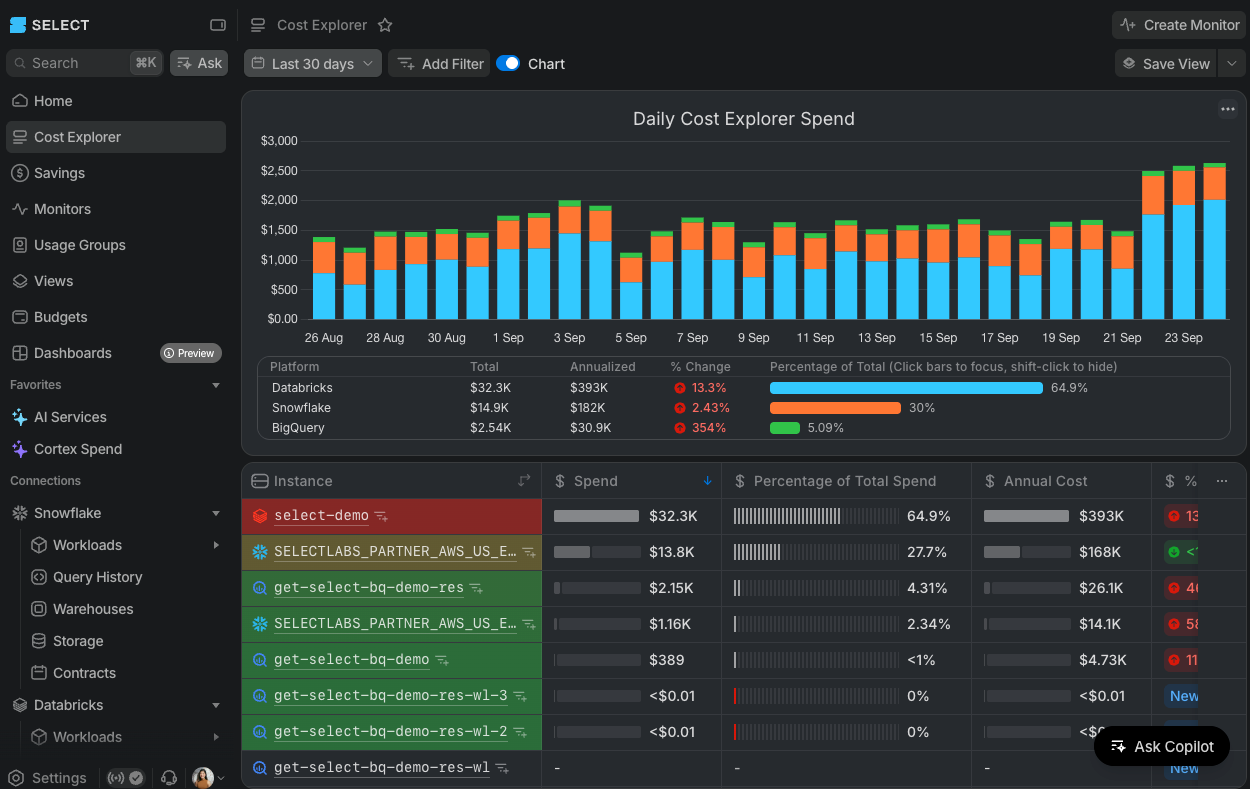This screenshot has height=789, width=1250.
Task: Open the Last 30 days date range dropdown
Action: click(312, 63)
